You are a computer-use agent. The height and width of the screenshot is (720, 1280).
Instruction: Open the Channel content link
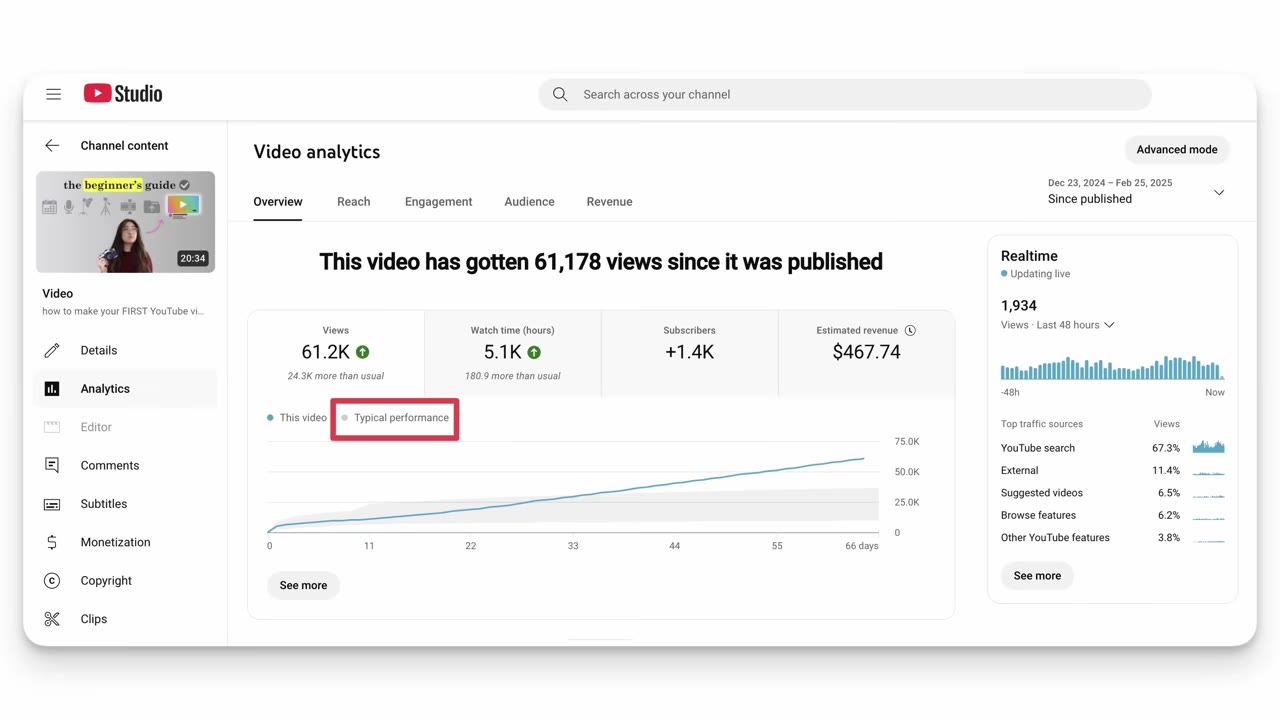pyautogui.click(x=124, y=146)
